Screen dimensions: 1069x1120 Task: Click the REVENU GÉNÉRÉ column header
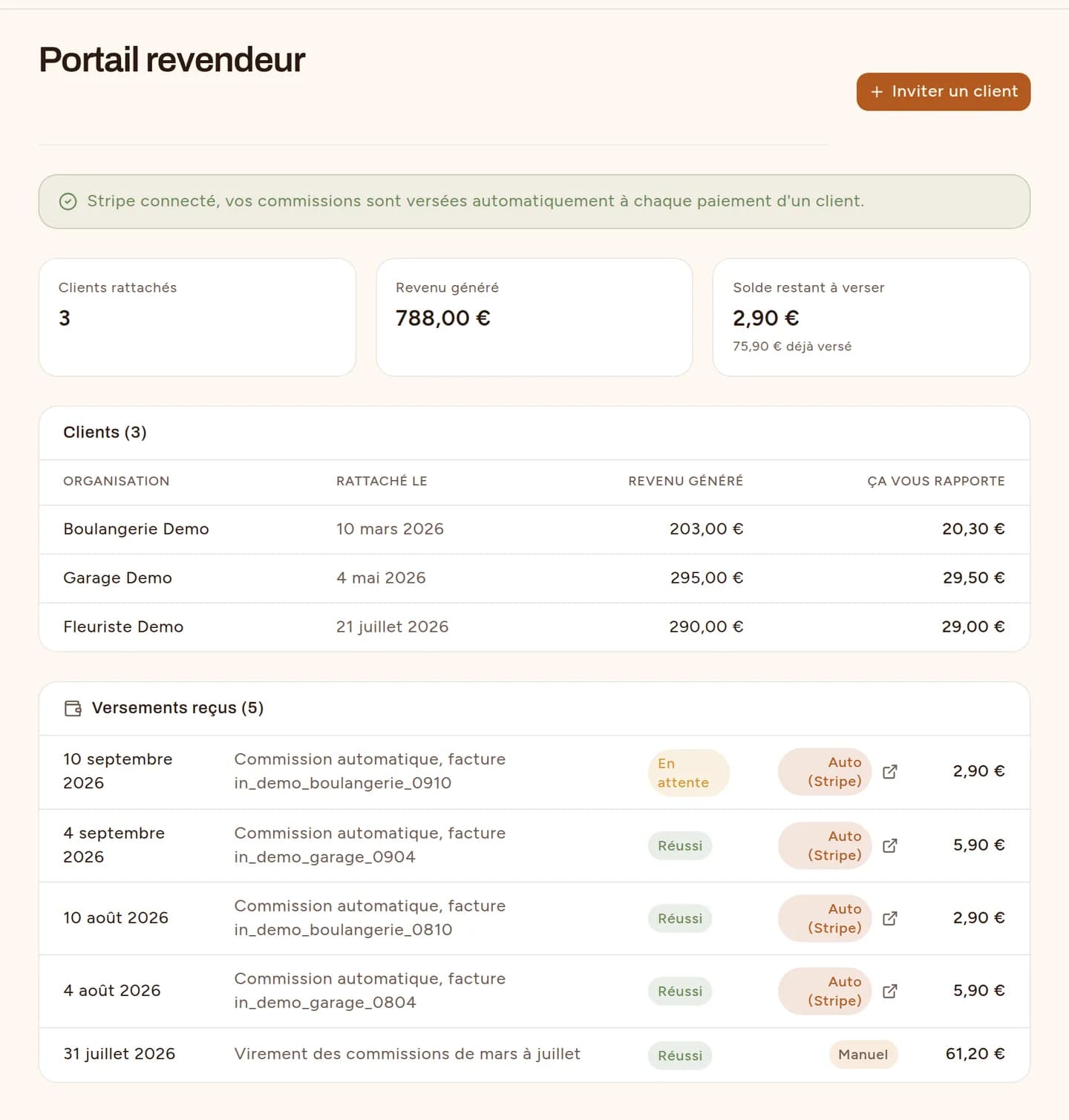click(685, 481)
